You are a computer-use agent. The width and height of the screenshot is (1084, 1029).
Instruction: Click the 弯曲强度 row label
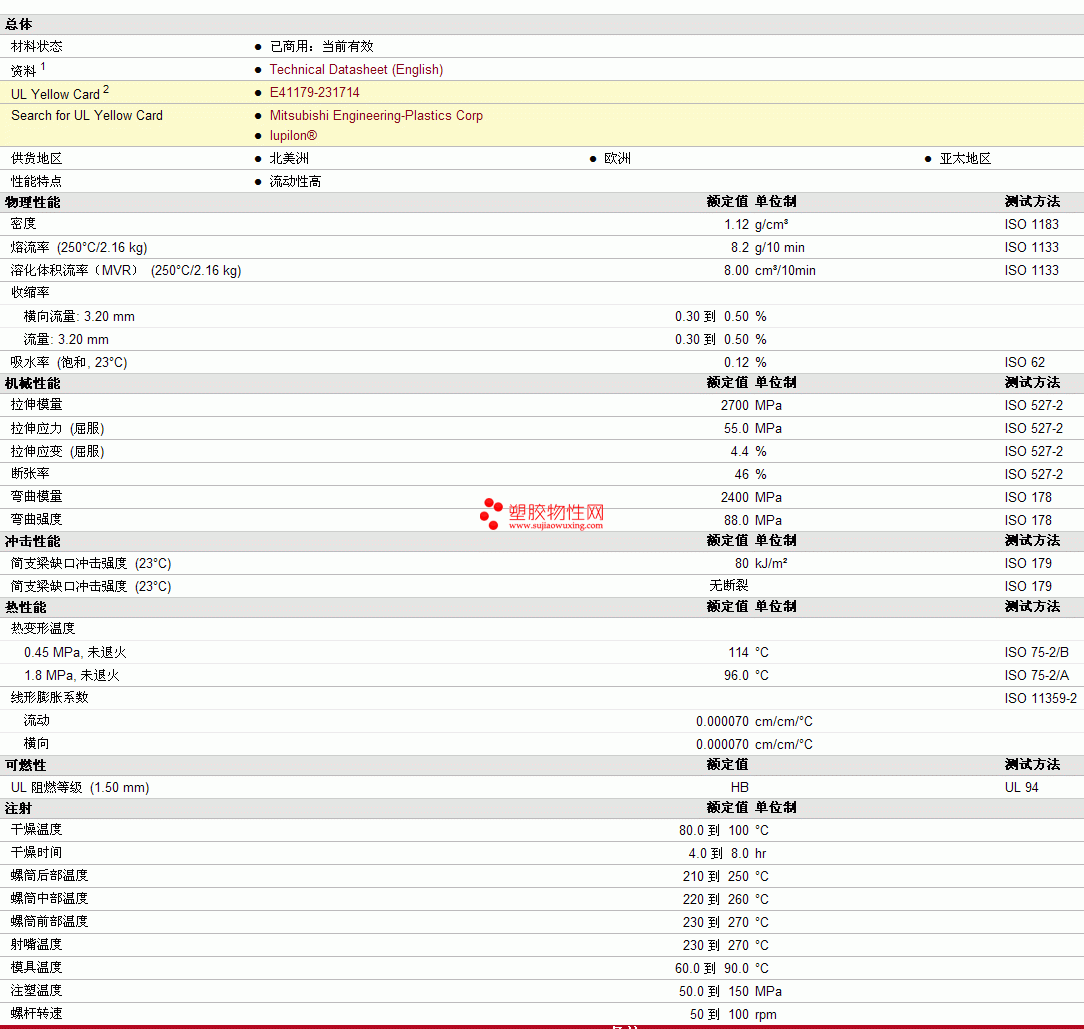point(37,519)
